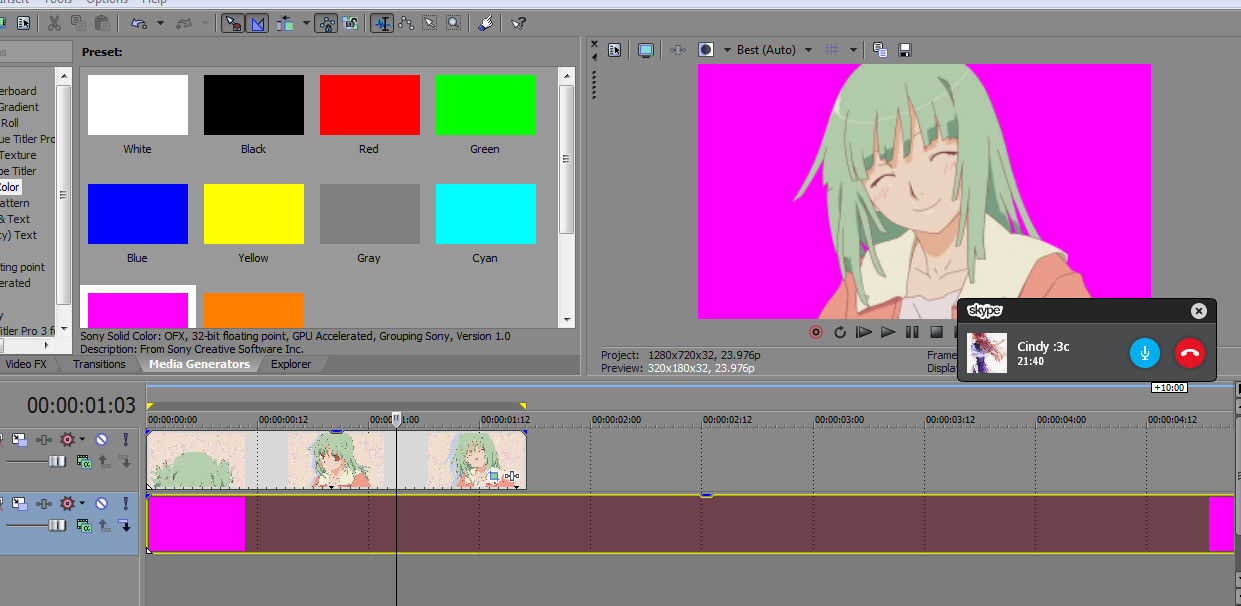Switch to the Video FX tab
1241x606 pixels.
click(26, 364)
